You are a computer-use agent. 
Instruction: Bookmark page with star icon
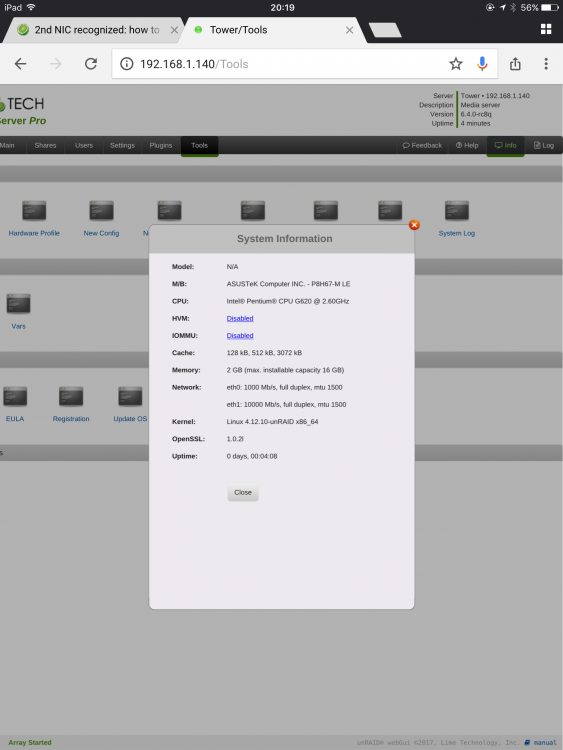(x=456, y=64)
